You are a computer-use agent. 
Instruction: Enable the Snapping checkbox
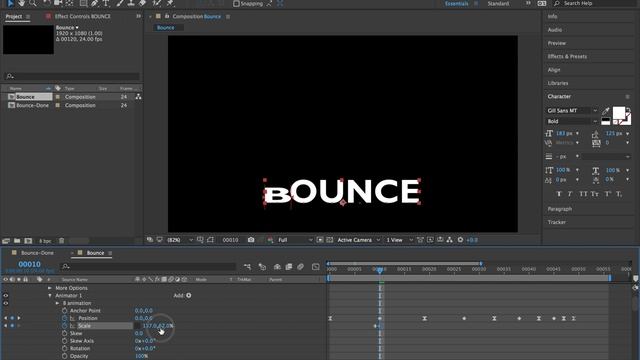(x=236, y=4)
